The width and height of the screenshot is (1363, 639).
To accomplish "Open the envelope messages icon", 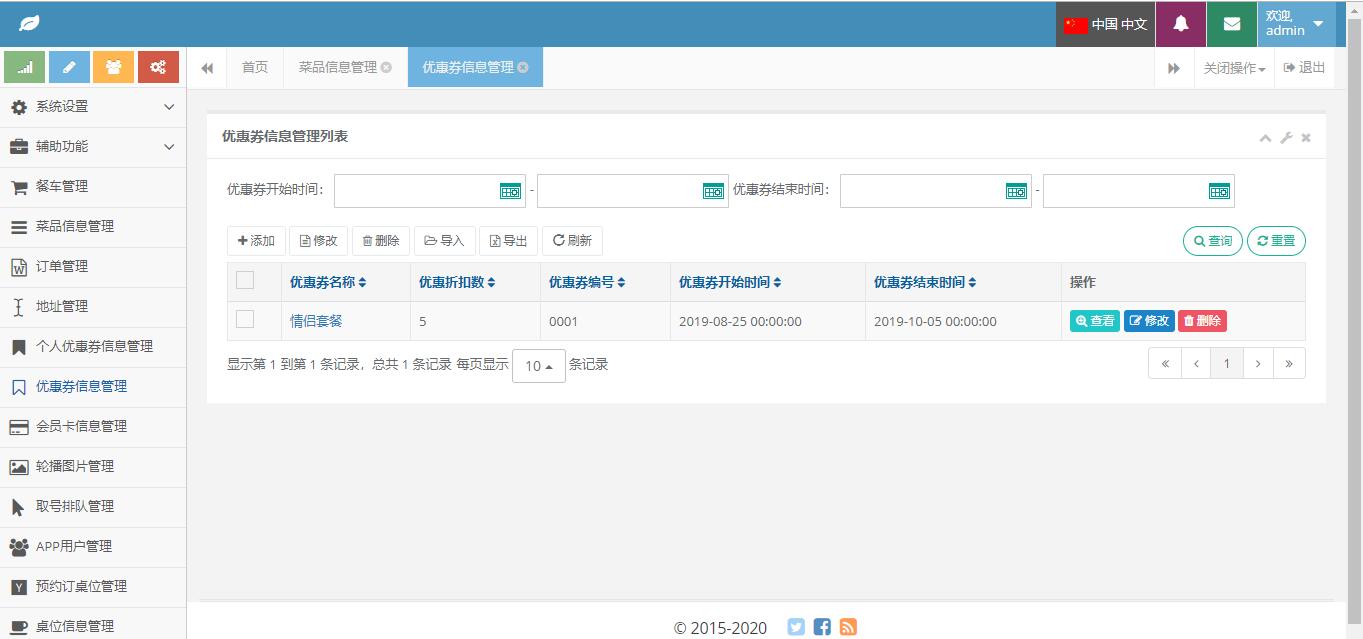I will pos(1231,24).
